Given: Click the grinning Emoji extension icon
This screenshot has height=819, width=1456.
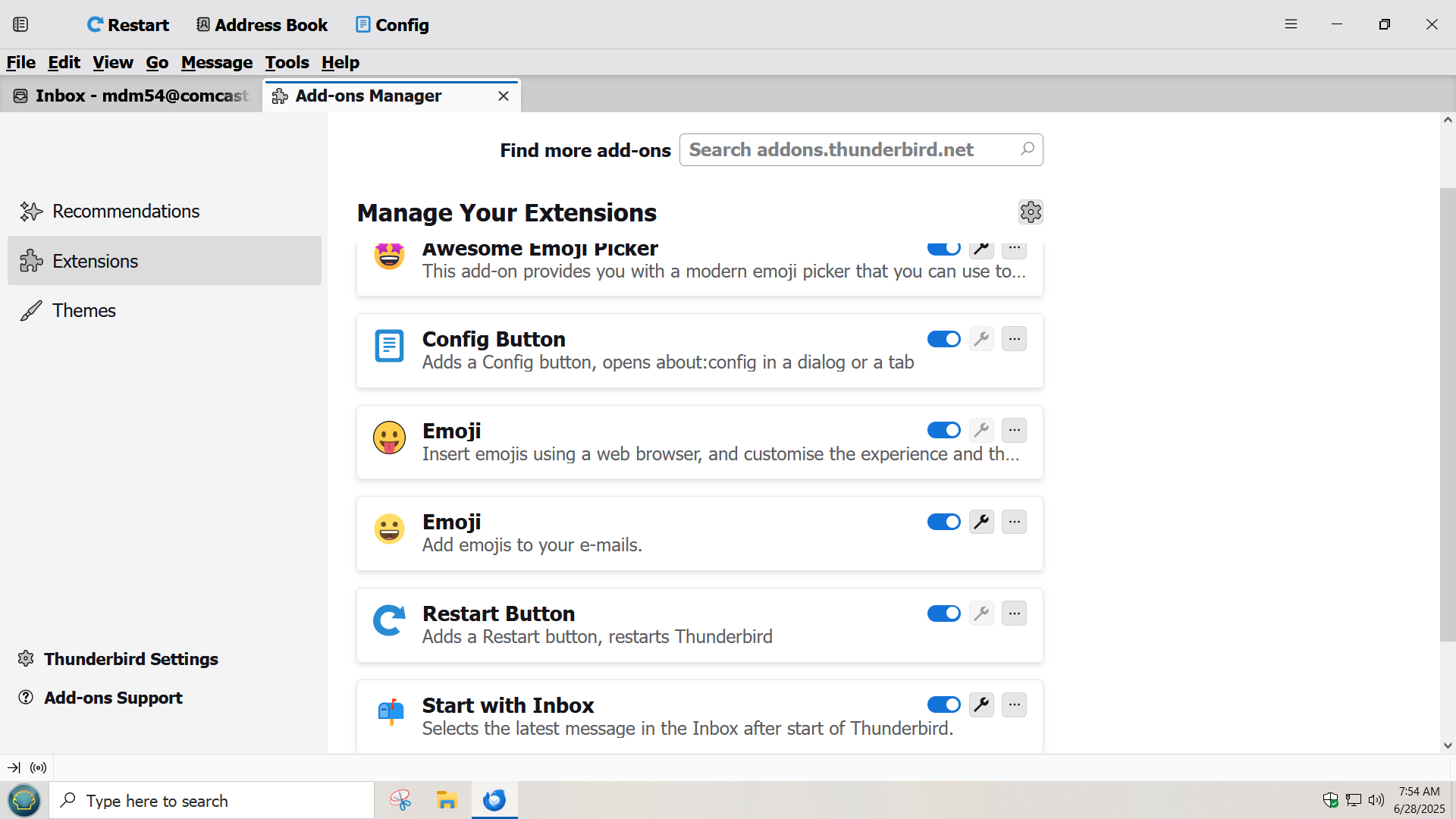Looking at the screenshot, I should tap(389, 529).
